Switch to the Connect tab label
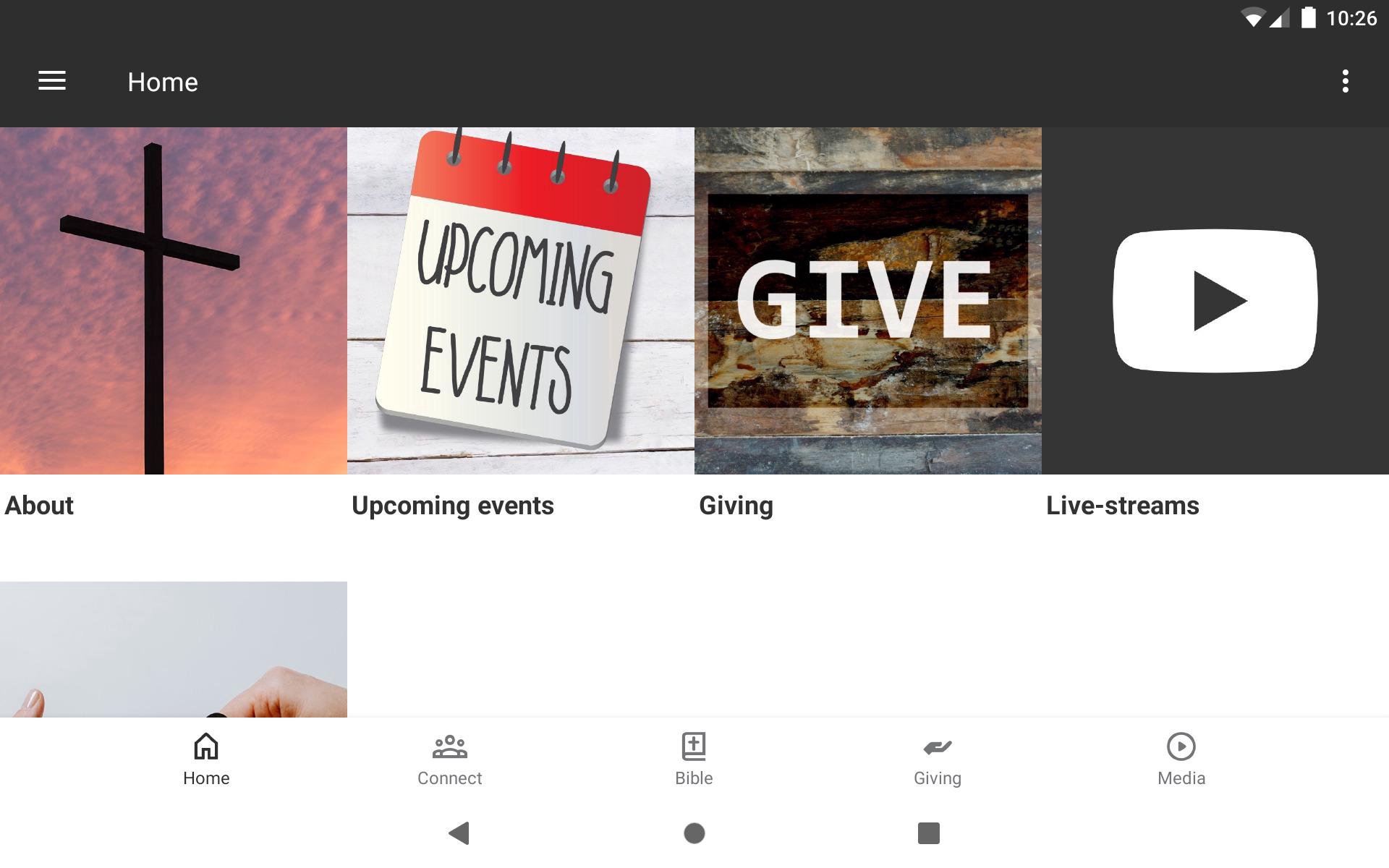This screenshot has width=1389, height=868. click(x=449, y=778)
